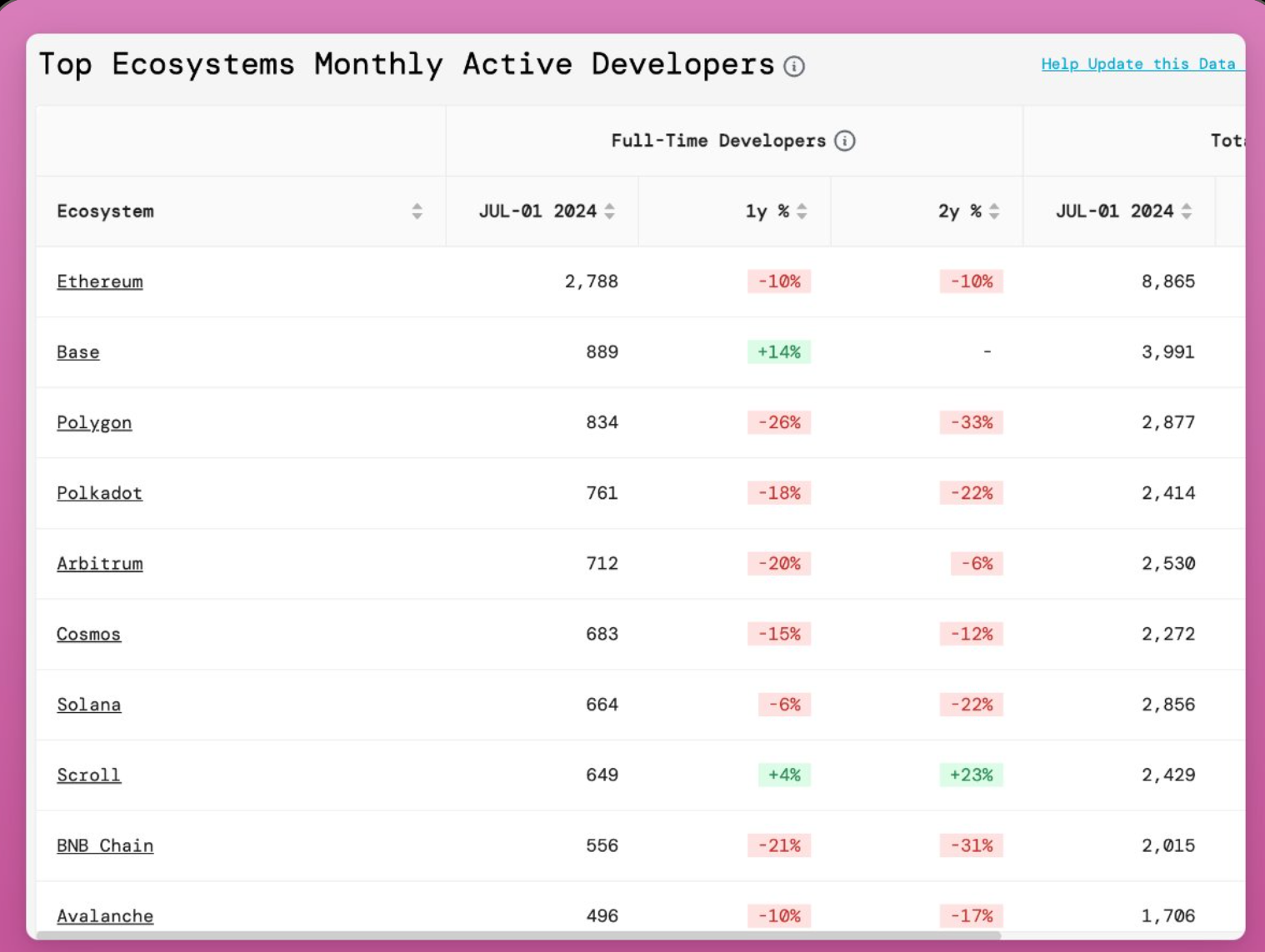Sort by the 2y % column arrows

pyautogui.click(x=994, y=212)
